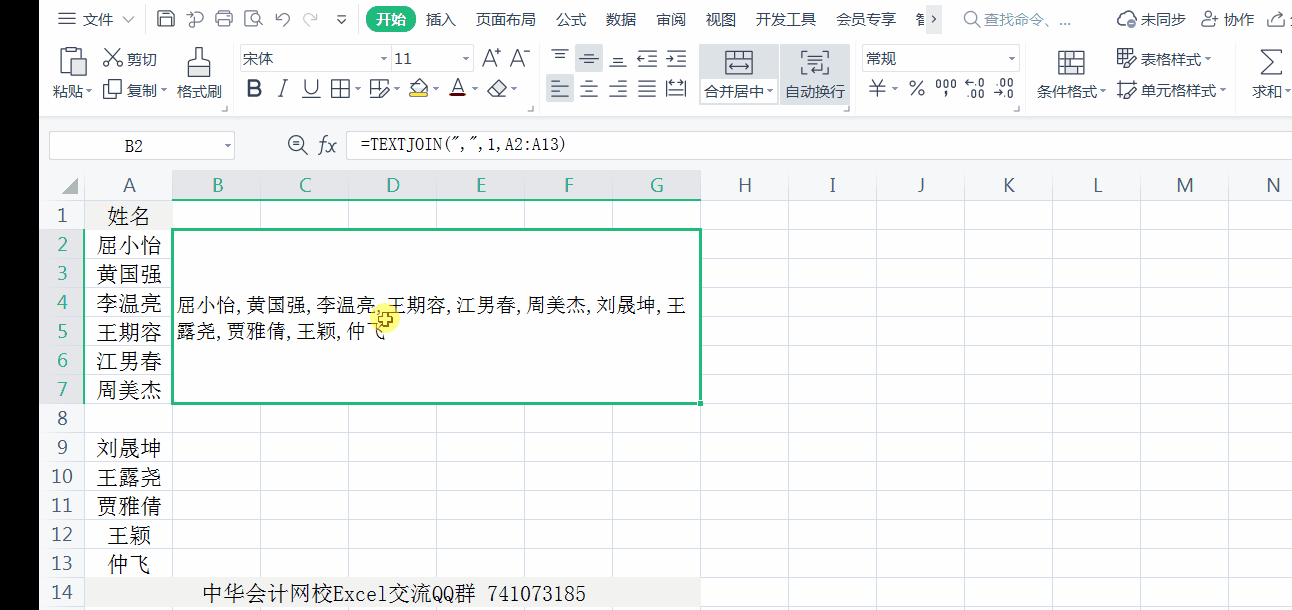Click the Collaborate (协作) button

(1226, 19)
